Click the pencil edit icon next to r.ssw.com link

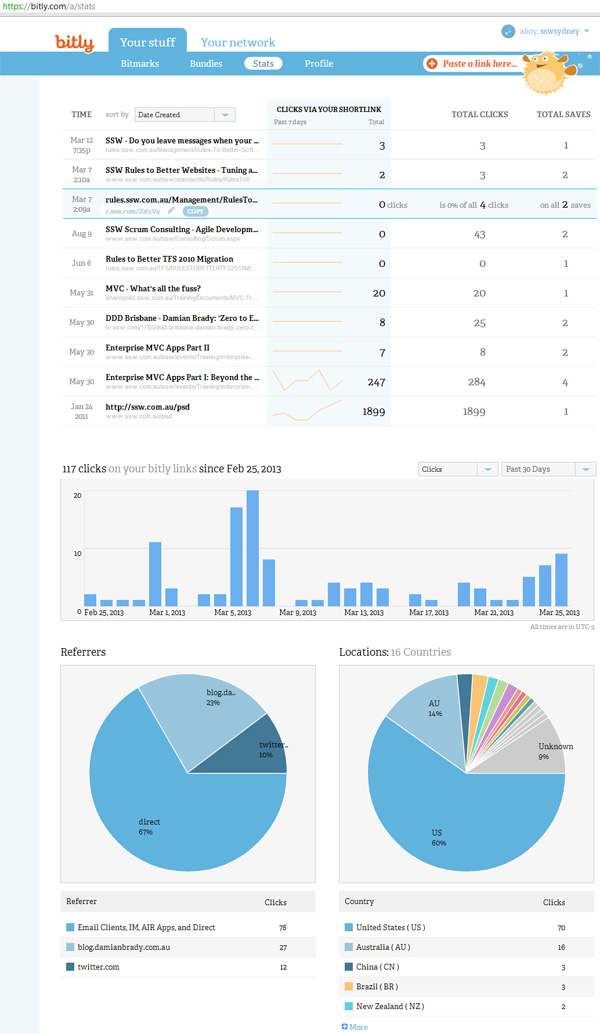click(x=172, y=211)
